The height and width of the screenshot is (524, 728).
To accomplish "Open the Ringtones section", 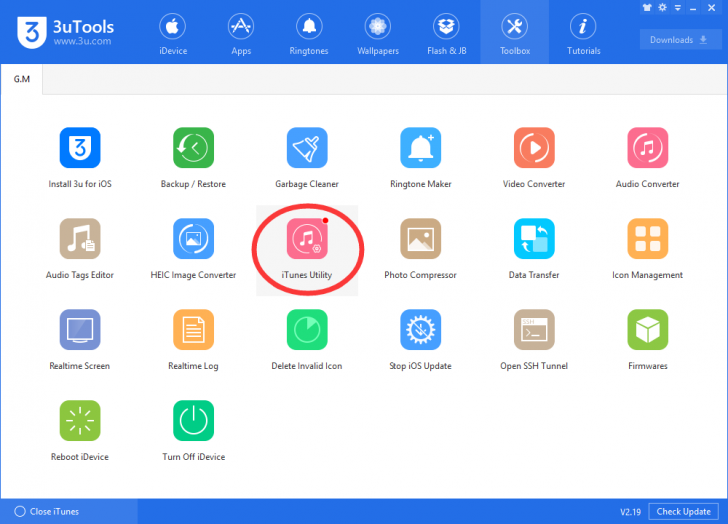I will click(x=309, y=33).
